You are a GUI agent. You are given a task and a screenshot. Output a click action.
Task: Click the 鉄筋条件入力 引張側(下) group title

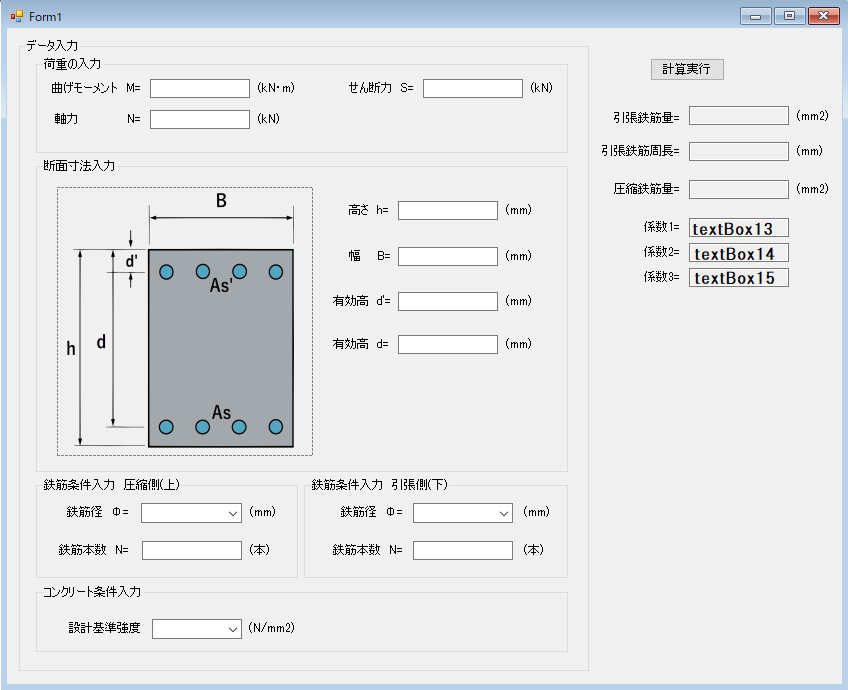pos(380,485)
